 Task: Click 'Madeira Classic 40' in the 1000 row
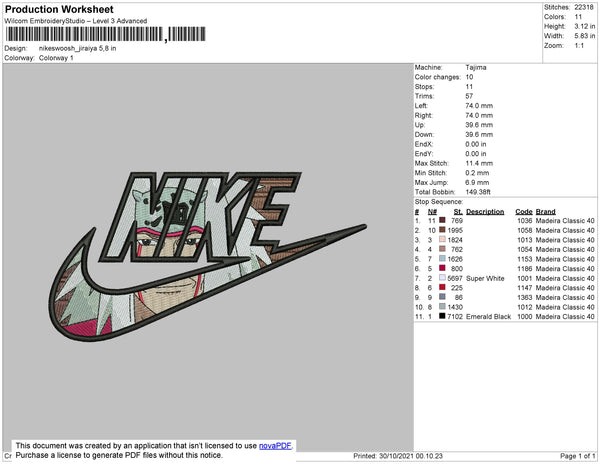point(565,316)
